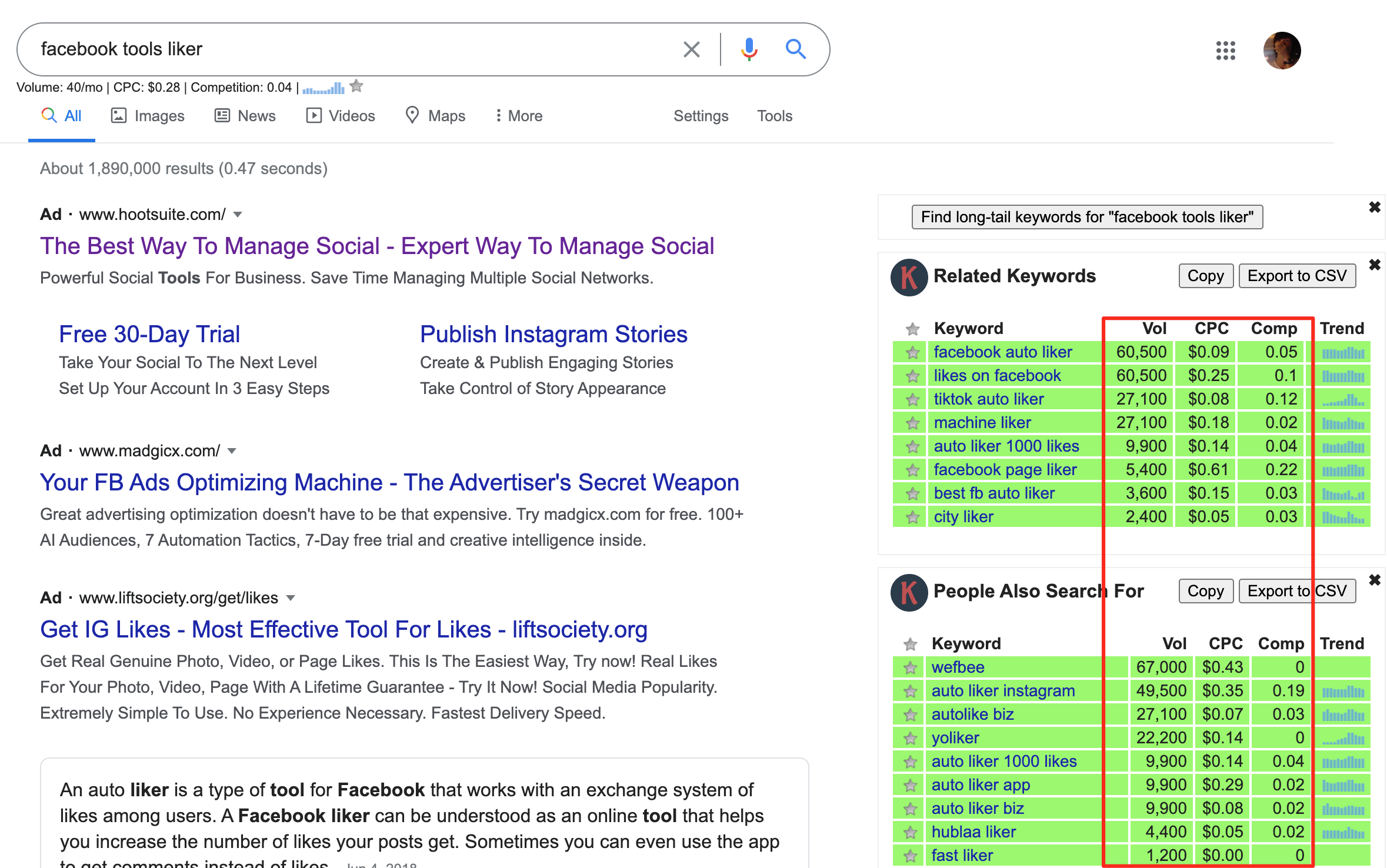The image size is (1387, 868).
Task: Star the 'auto liker instagram' keyword
Action: 911,691
